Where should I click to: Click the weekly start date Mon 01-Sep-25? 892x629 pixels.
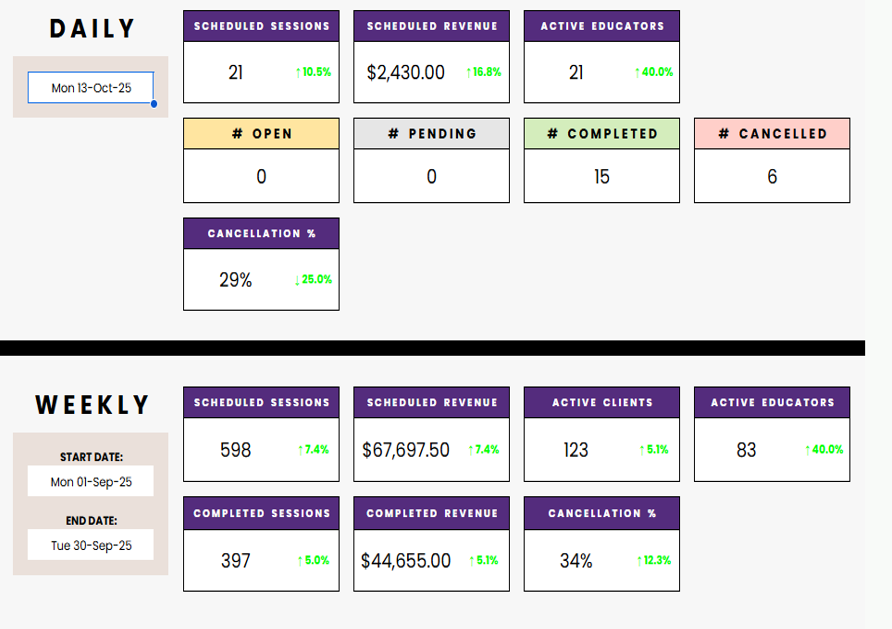pos(90,481)
